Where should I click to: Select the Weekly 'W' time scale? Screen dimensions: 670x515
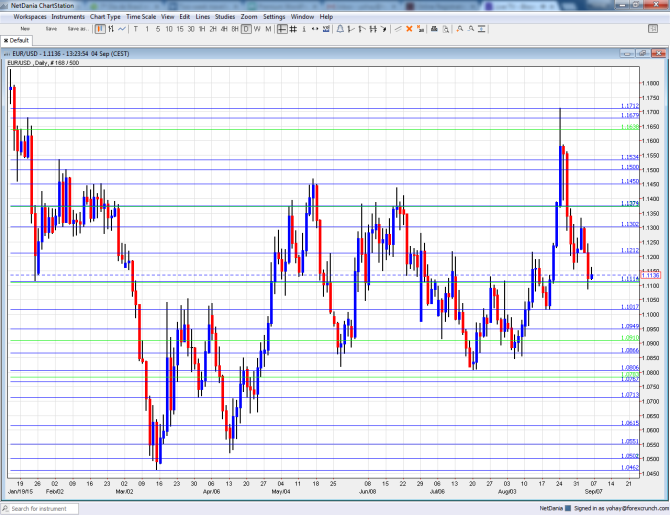257,29
